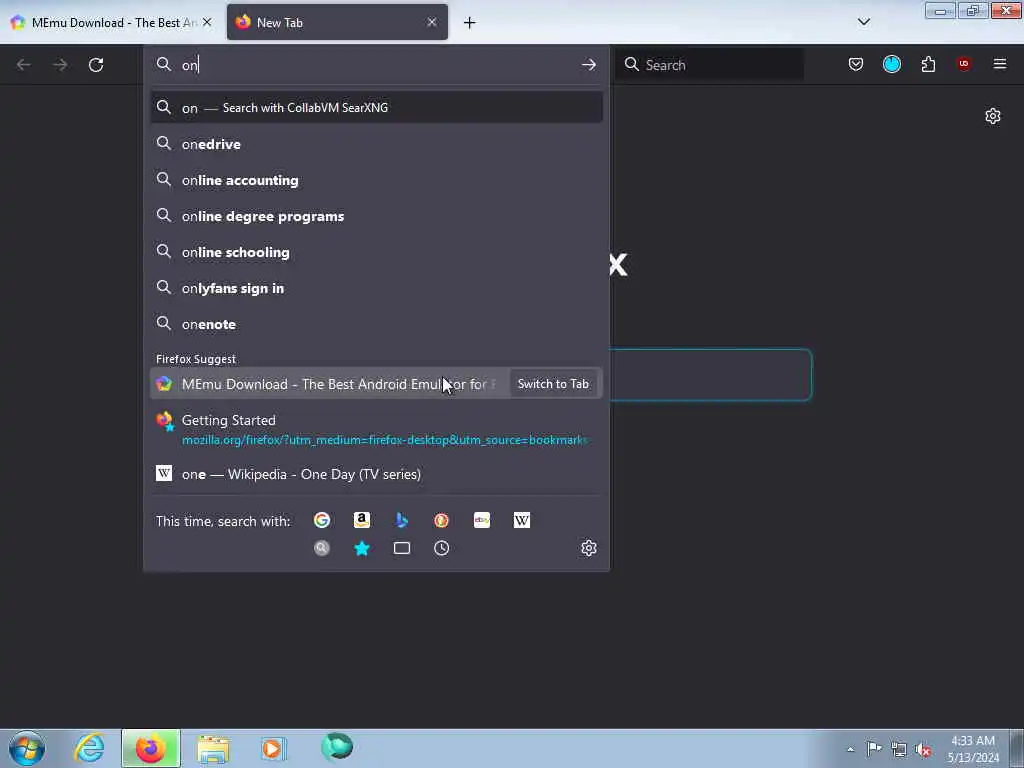The width and height of the screenshot is (1024, 768).
Task: Open Action Center flag icon
Action: pos(874,748)
